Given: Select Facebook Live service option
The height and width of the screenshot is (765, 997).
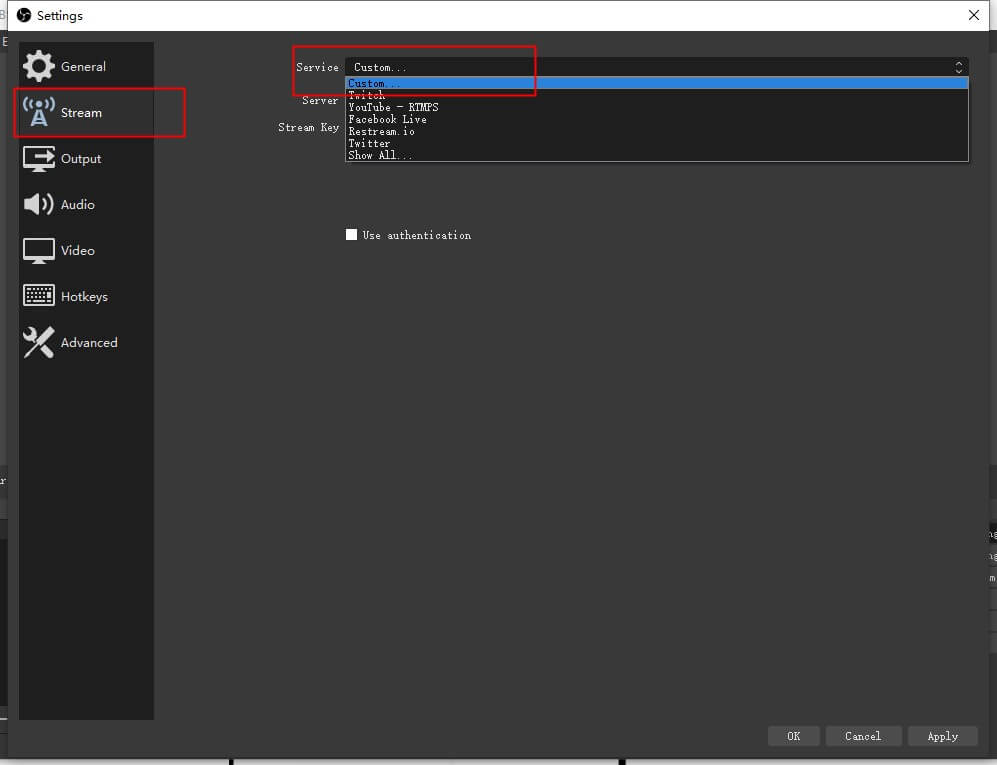Looking at the screenshot, I should coord(656,120).
